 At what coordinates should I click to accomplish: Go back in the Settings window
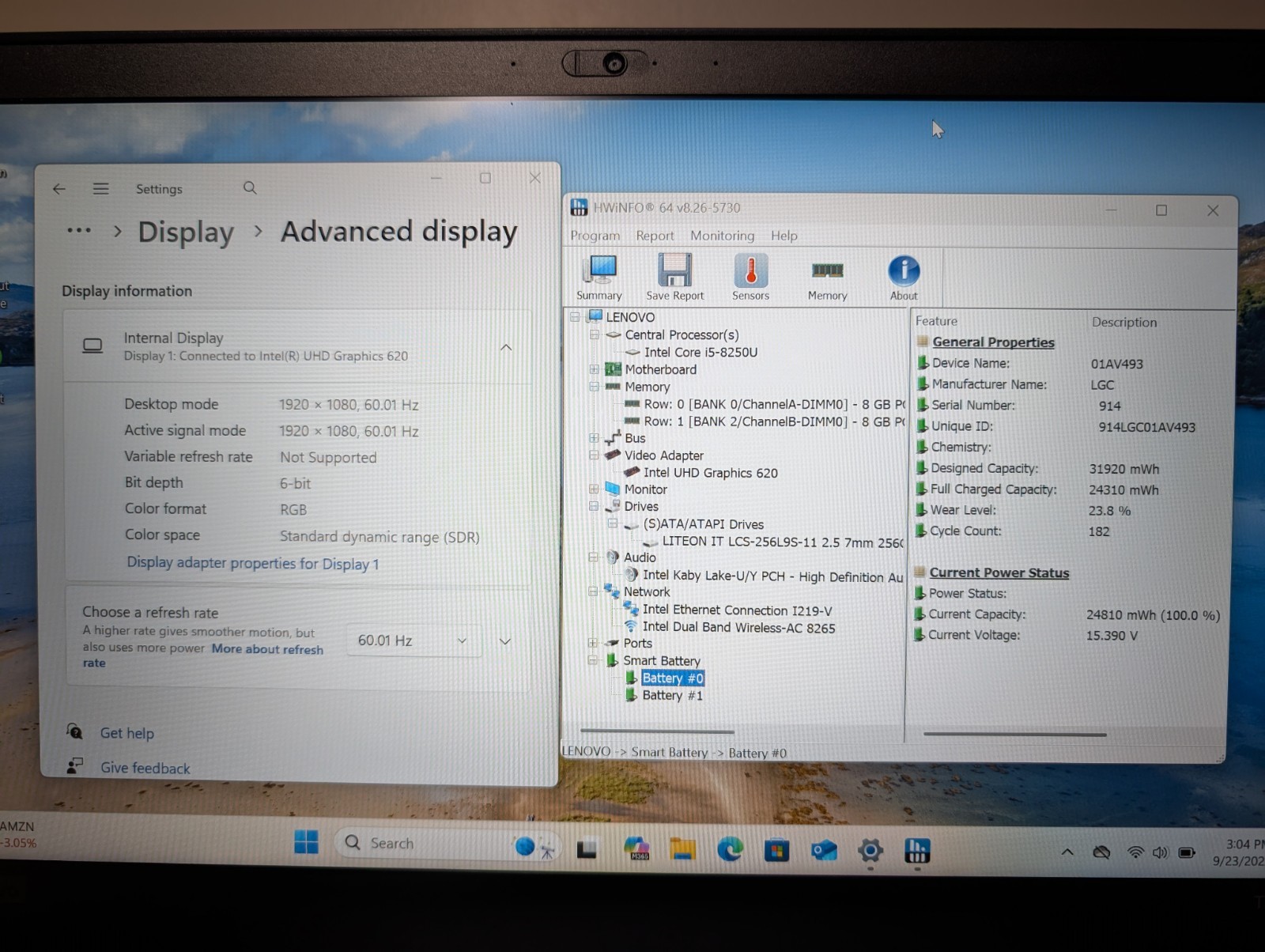tap(59, 189)
